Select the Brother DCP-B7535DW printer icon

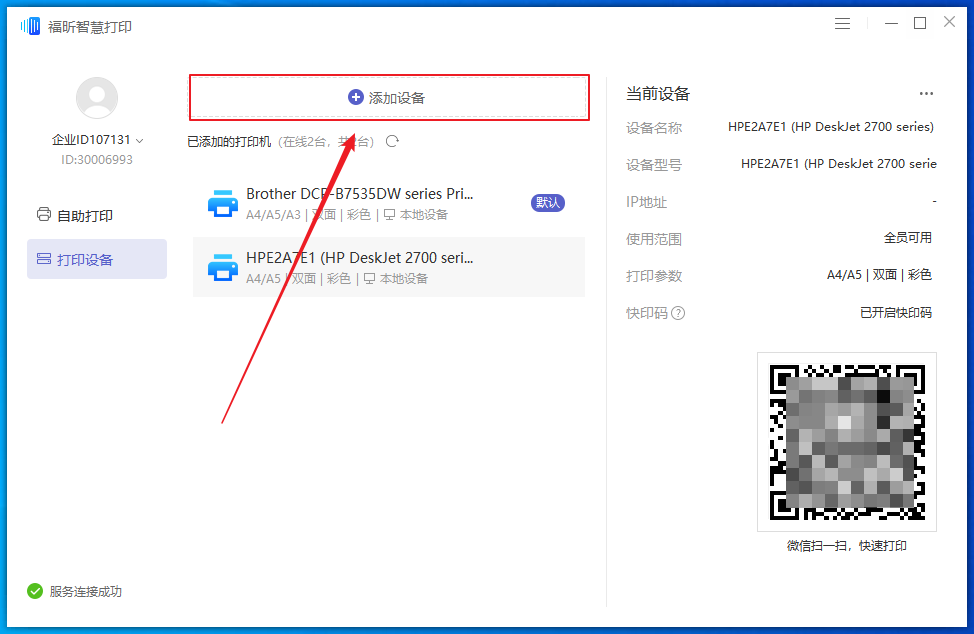[222, 203]
